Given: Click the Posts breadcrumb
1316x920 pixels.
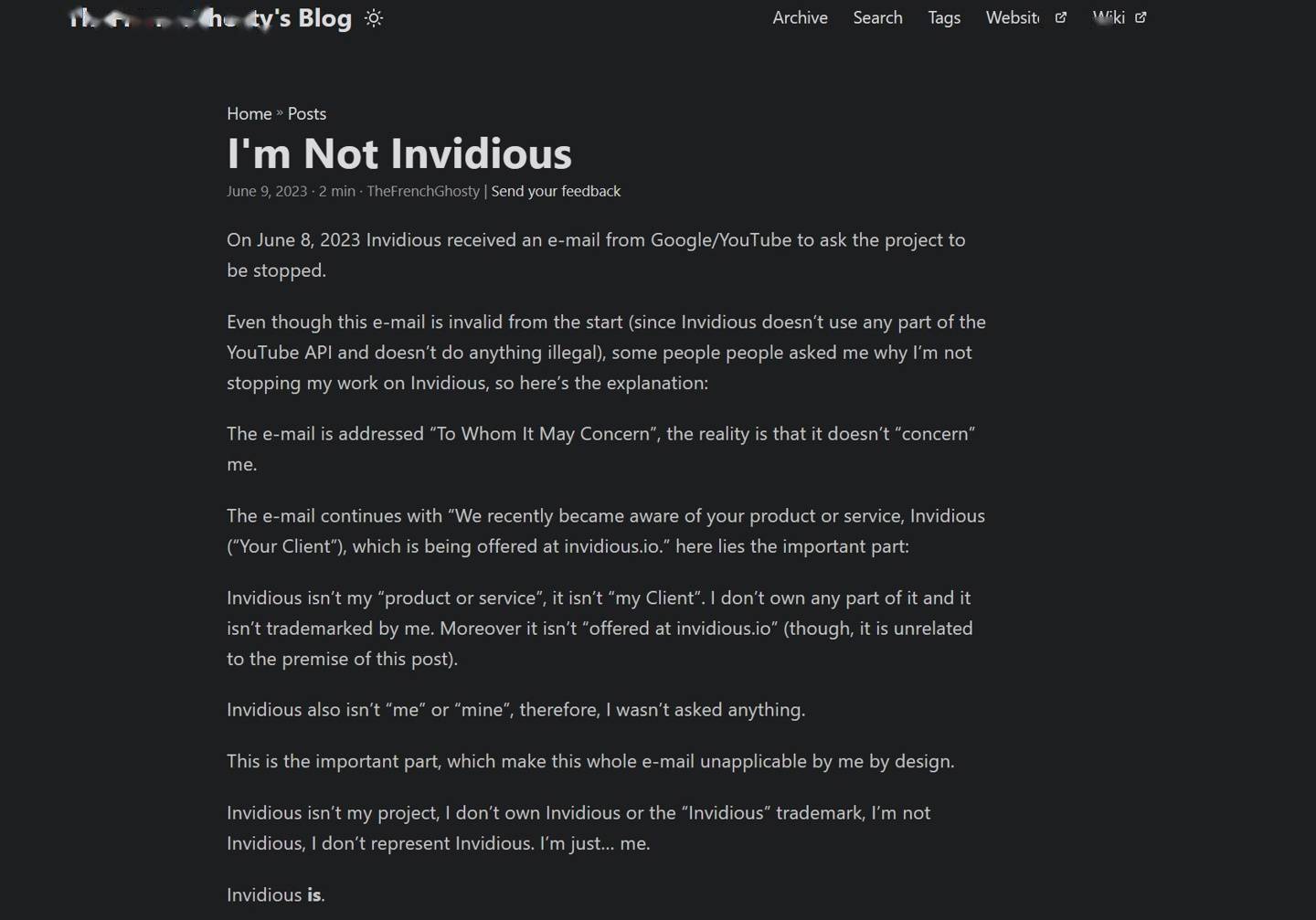Looking at the screenshot, I should click(x=307, y=113).
